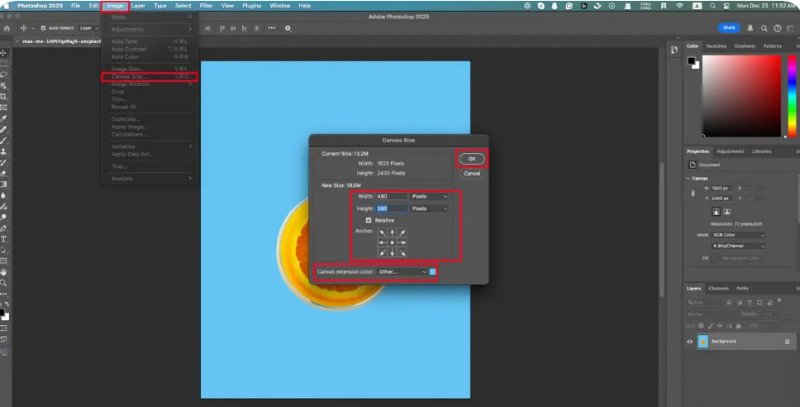800x407 pixels.
Task: Switch to the Paths tab
Action: click(742, 289)
